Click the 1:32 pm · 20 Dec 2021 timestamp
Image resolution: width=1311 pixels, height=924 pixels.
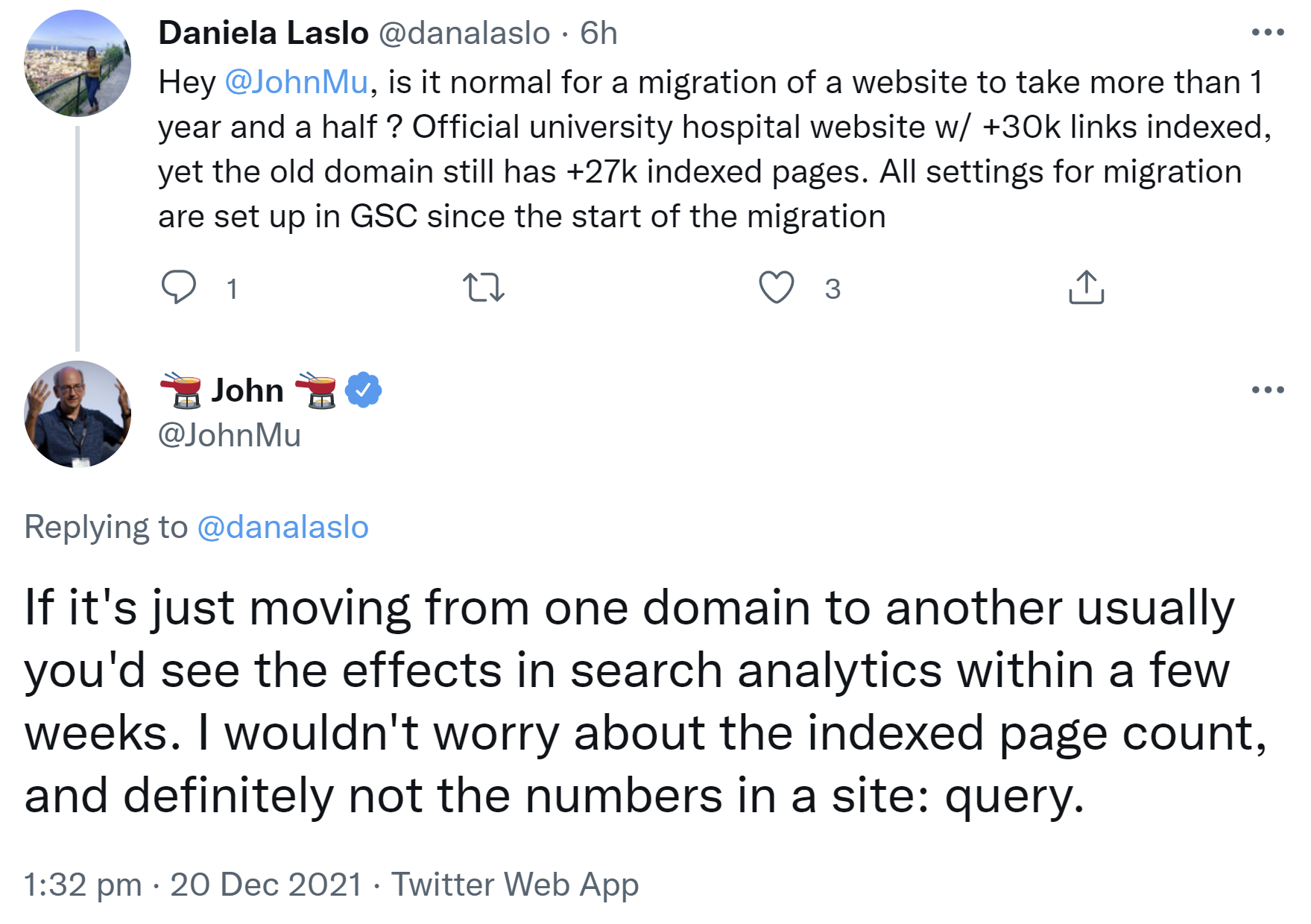tap(193, 885)
